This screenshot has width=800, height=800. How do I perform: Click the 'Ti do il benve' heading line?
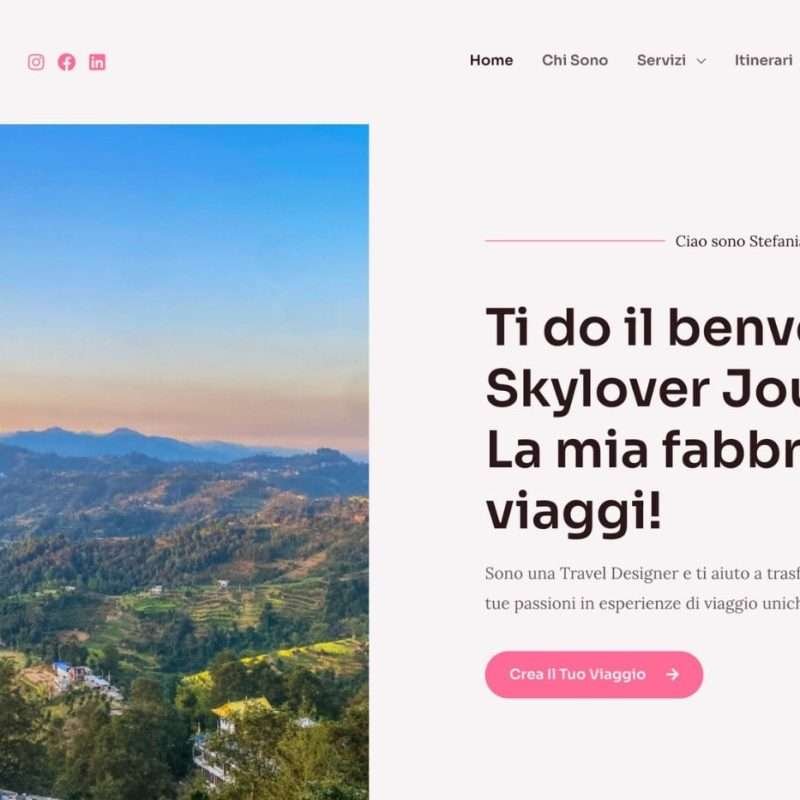643,328
